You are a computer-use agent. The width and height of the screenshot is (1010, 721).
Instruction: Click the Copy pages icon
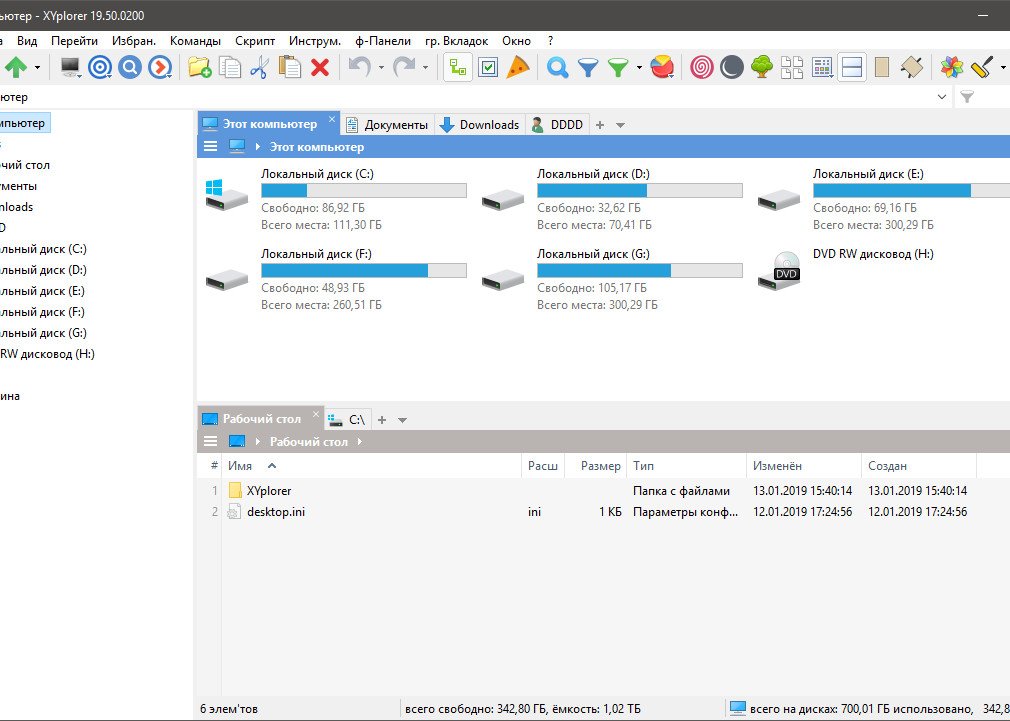pos(229,67)
